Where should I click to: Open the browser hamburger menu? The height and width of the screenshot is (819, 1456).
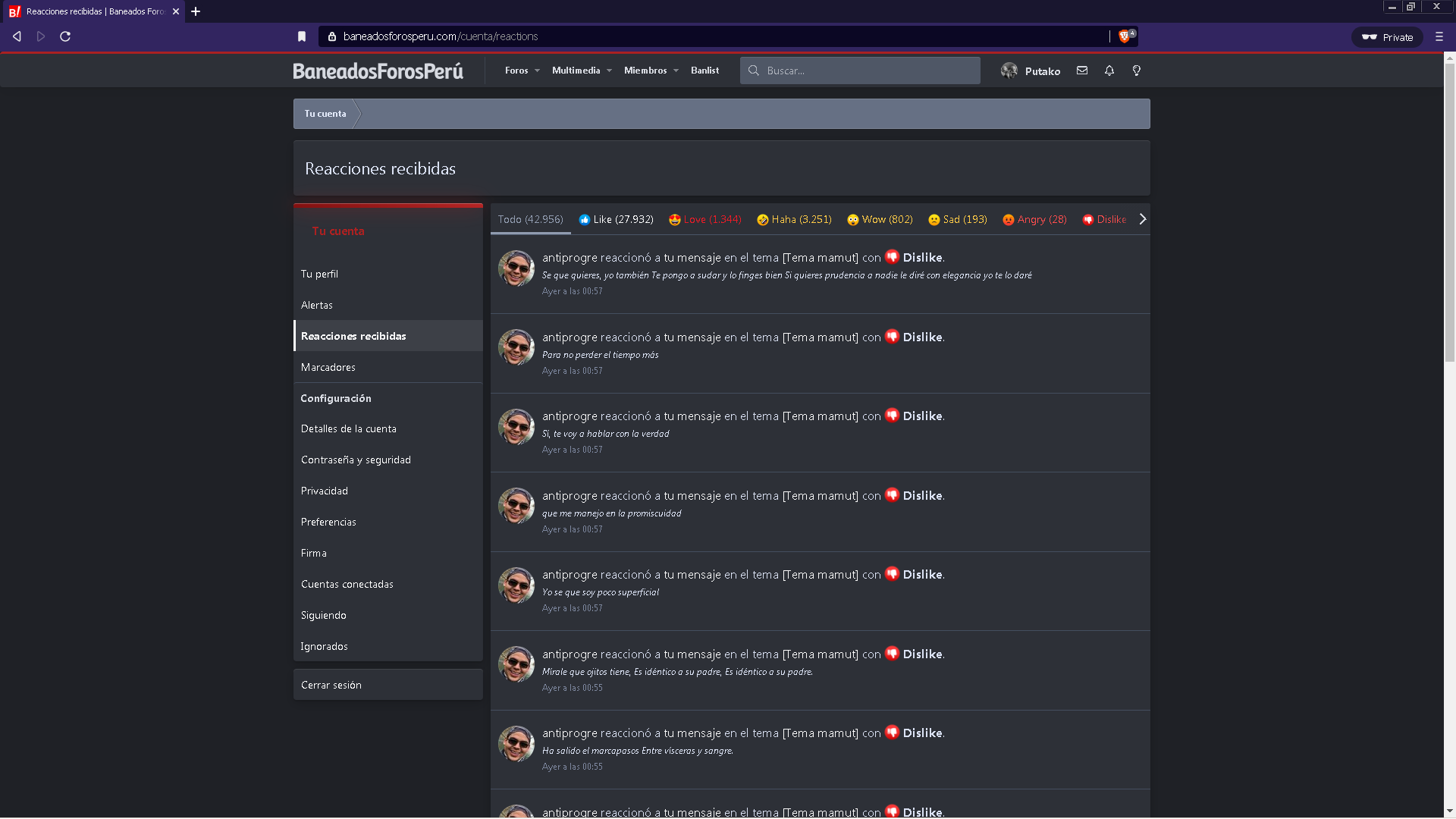pyautogui.click(x=1439, y=36)
